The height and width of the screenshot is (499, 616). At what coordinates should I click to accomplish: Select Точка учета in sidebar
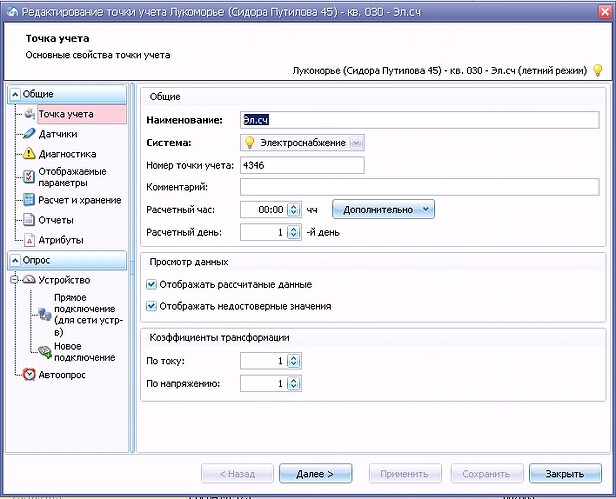[x=82, y=114]
